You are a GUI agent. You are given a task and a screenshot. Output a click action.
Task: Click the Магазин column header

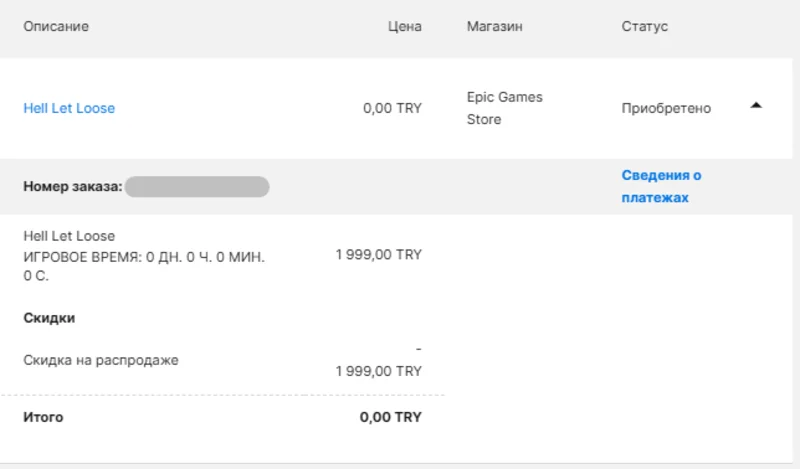tap(494, 26)
